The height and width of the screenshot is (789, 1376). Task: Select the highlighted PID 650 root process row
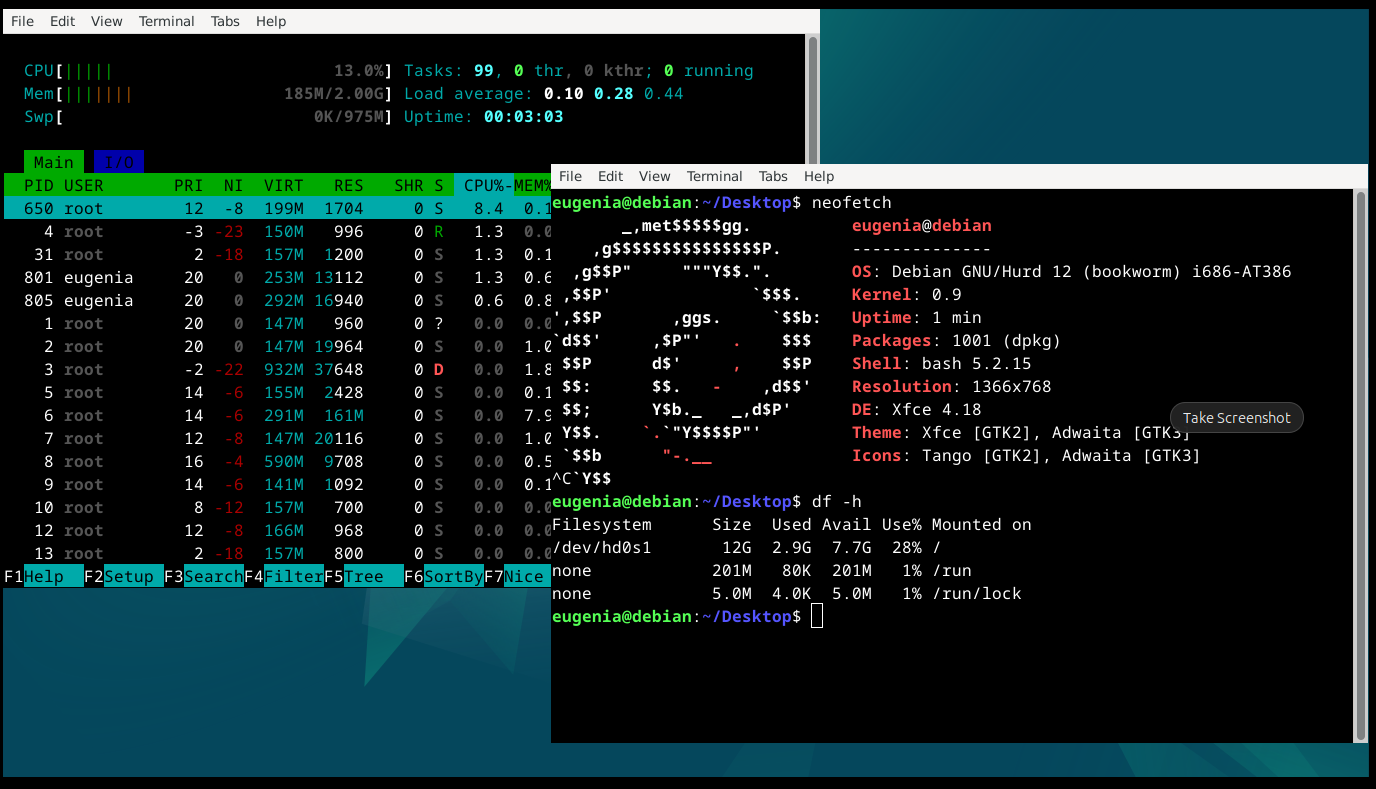click(278, 208)
